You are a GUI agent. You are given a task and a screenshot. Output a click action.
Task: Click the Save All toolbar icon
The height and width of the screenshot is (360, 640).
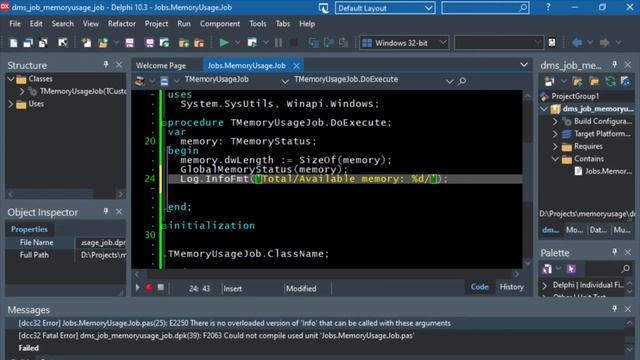(149, 43)
